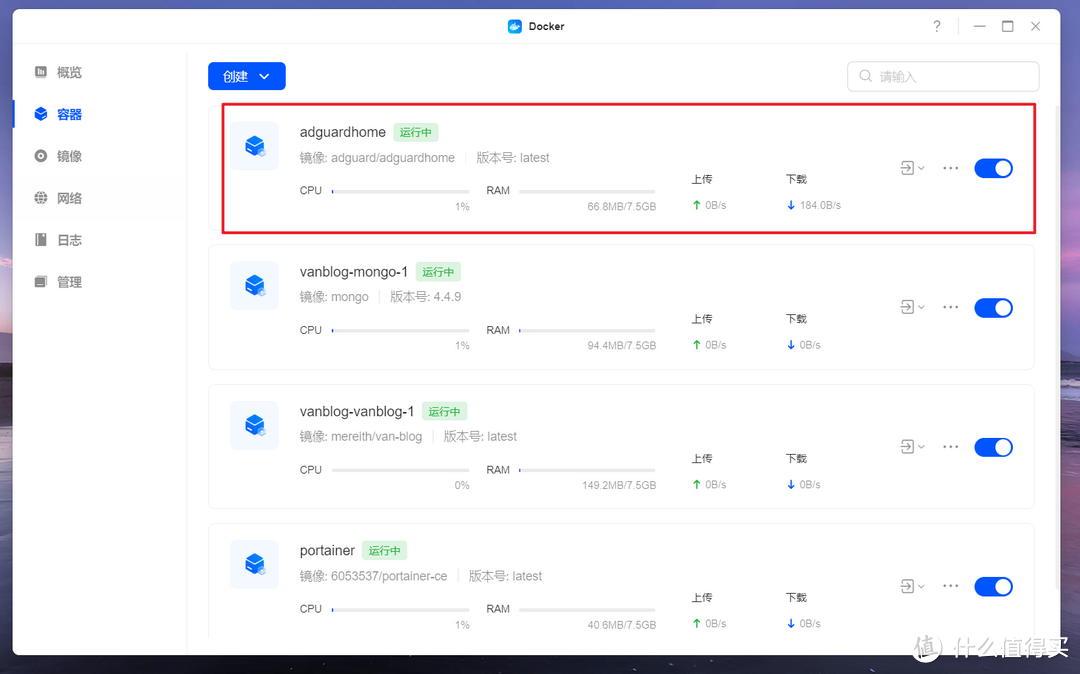This screenshot has width=1080, height=674.
Task: Click the search magnifier icon
Action: click(x=865, y=76)
